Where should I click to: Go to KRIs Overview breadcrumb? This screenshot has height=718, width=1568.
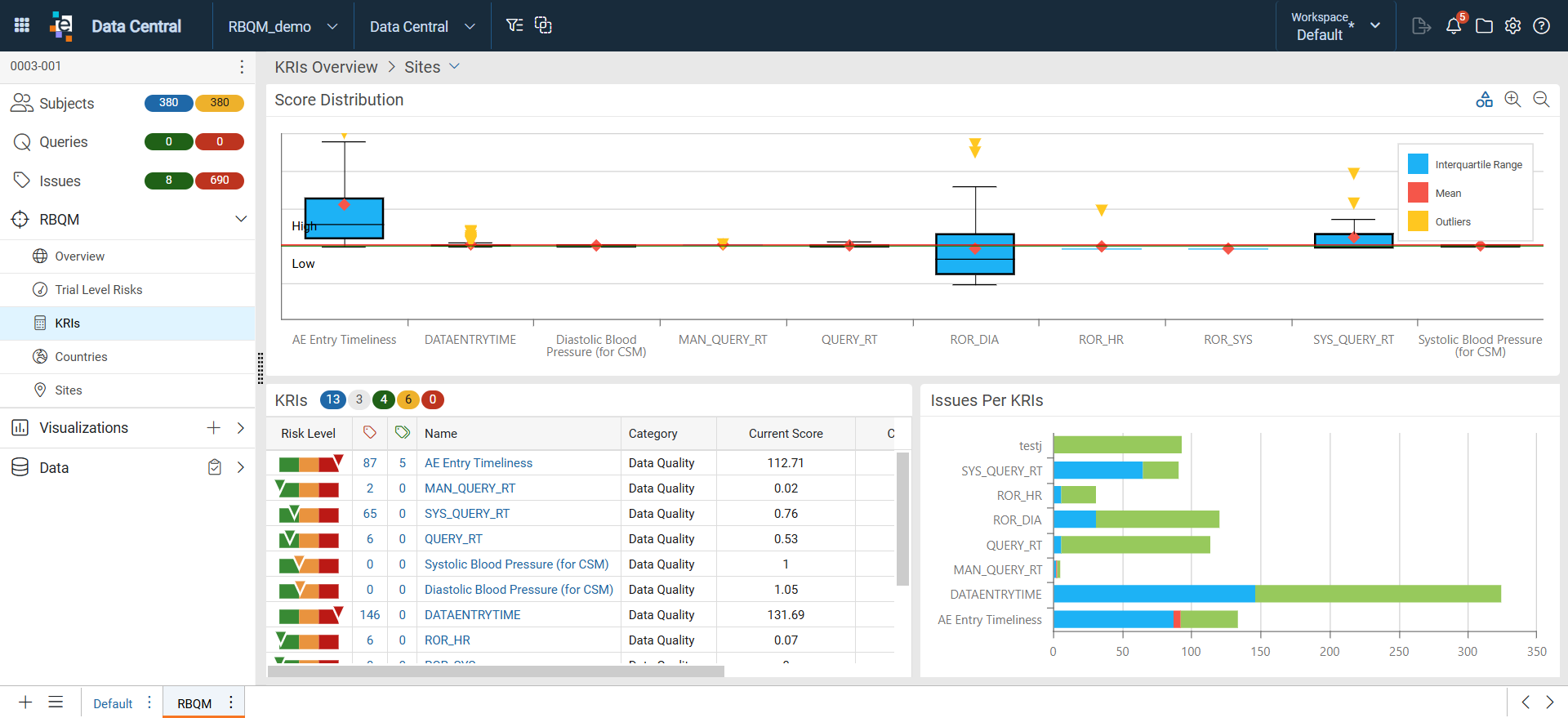coord(326,67)
